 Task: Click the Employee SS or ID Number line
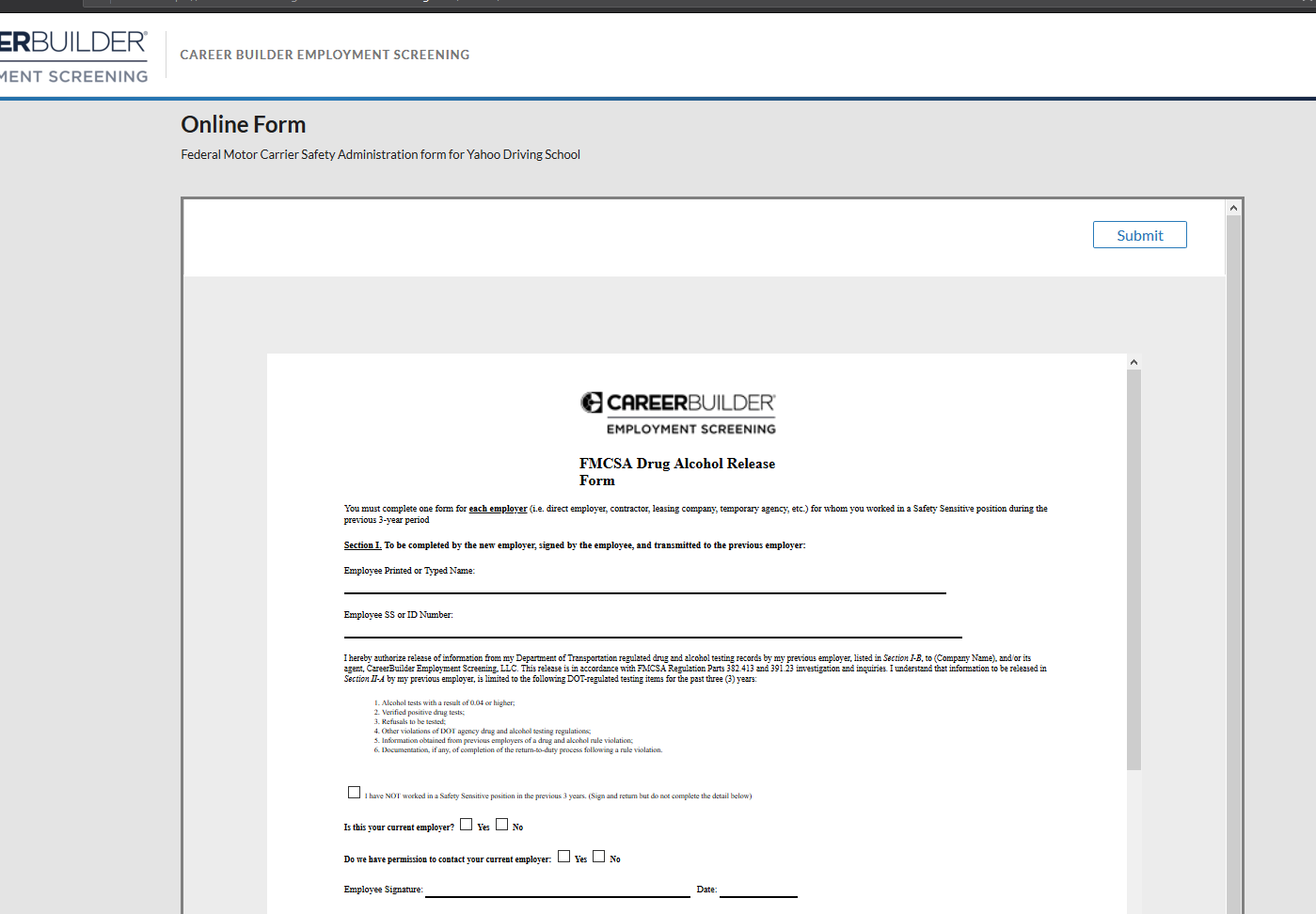coord(653,631)
